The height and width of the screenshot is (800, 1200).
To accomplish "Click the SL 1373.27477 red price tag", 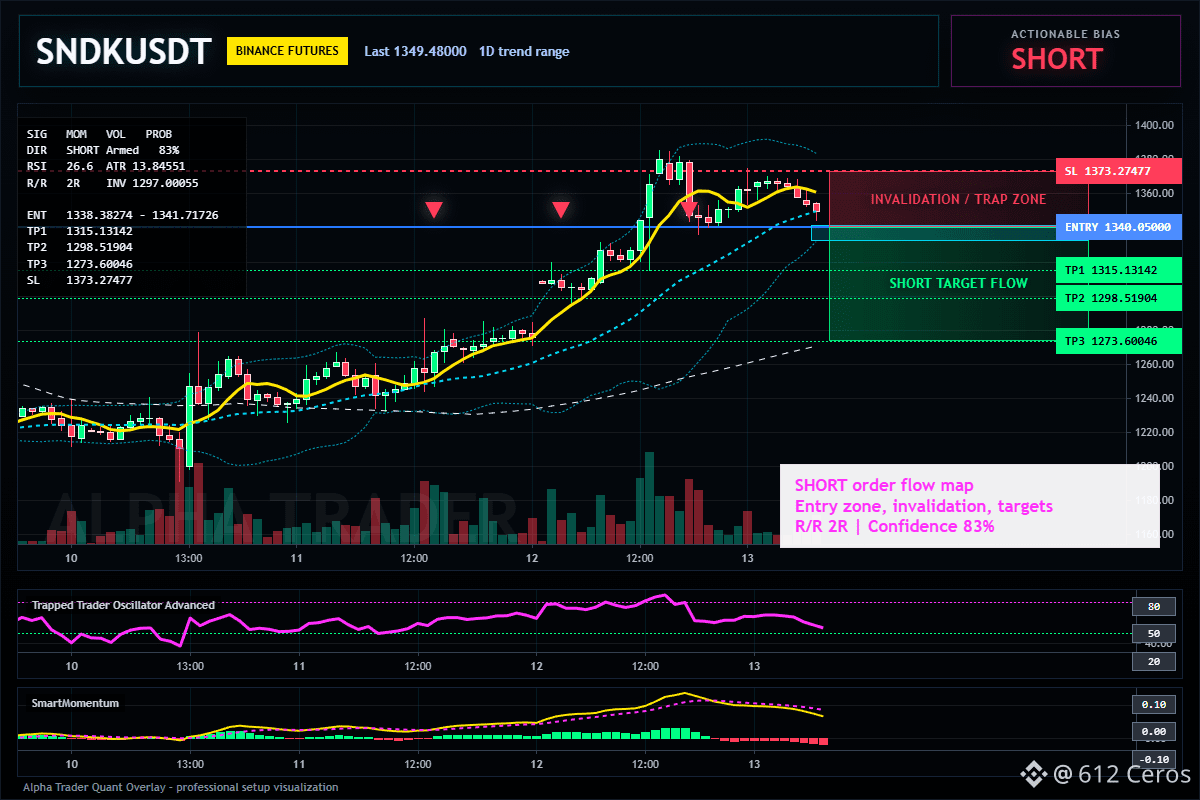I will pos(1117,171).
